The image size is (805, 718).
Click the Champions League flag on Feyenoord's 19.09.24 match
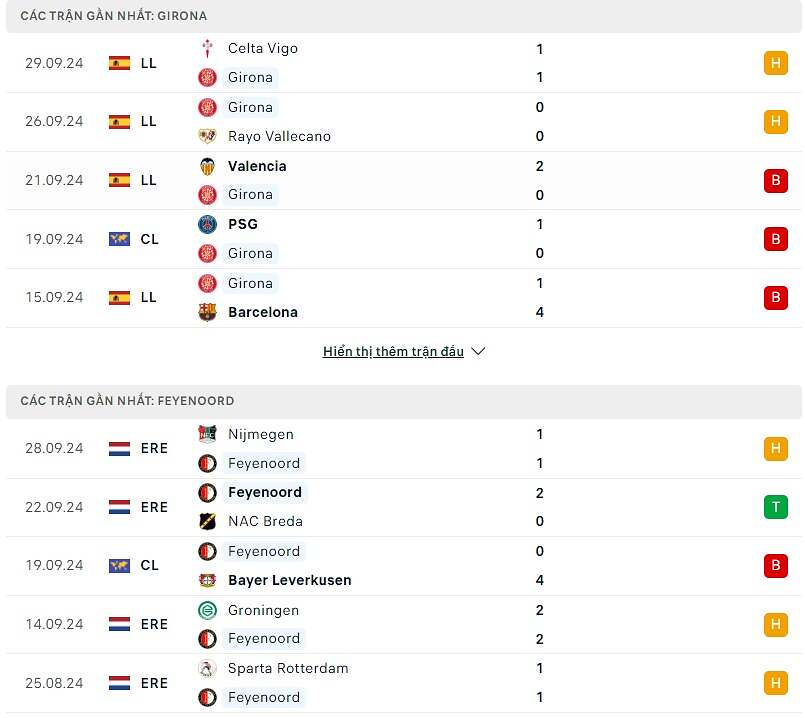120,566
